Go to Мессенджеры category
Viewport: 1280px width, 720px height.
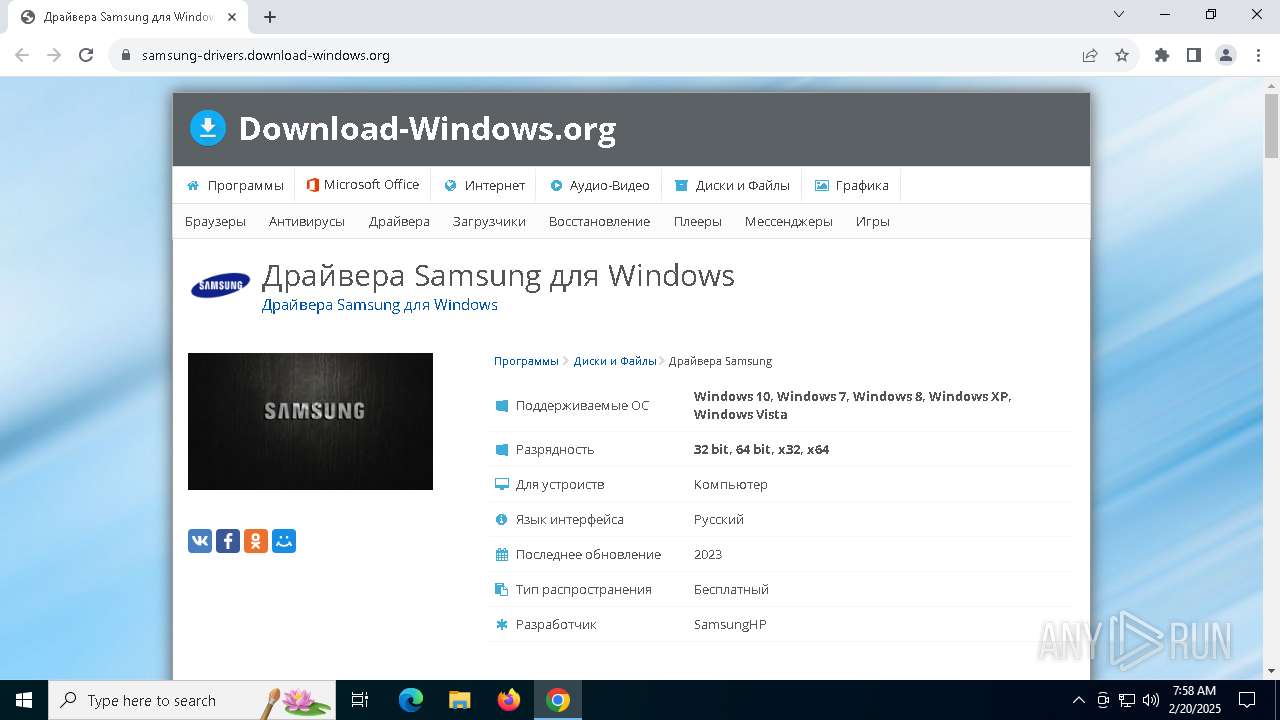pos(789,221)
